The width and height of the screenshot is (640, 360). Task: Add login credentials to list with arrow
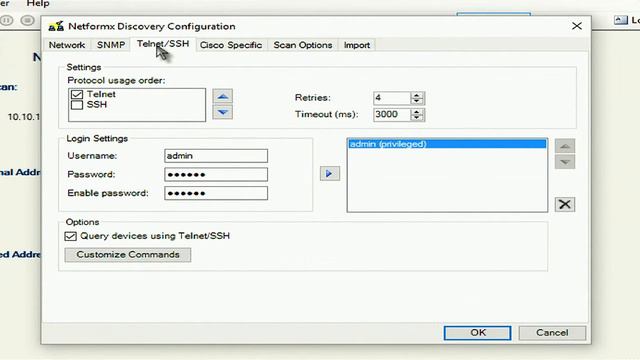pyautogui.click(x=329, y=173)
